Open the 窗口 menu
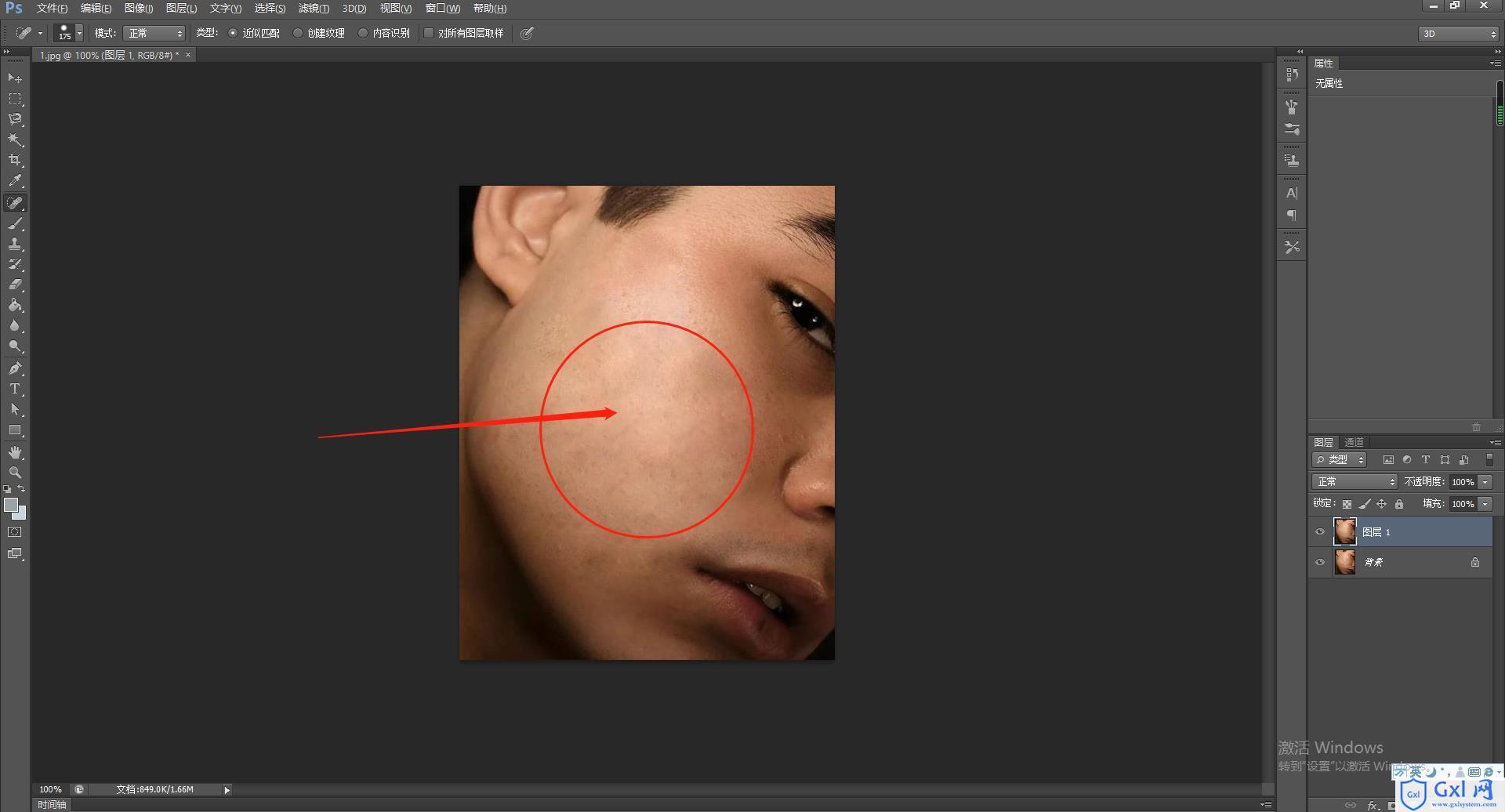Image resolution: width=1505 pixels, height=812 pixels. (442, 8)
